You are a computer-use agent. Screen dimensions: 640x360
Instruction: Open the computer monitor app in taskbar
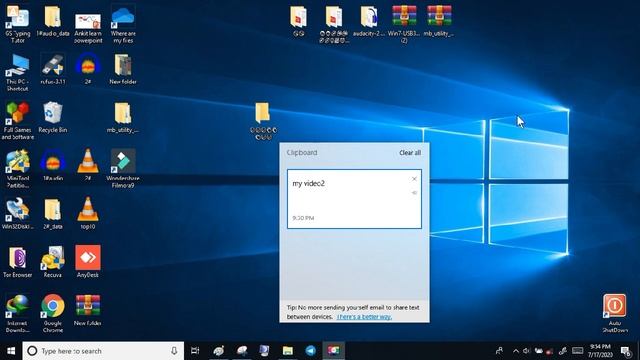(264, 351)
